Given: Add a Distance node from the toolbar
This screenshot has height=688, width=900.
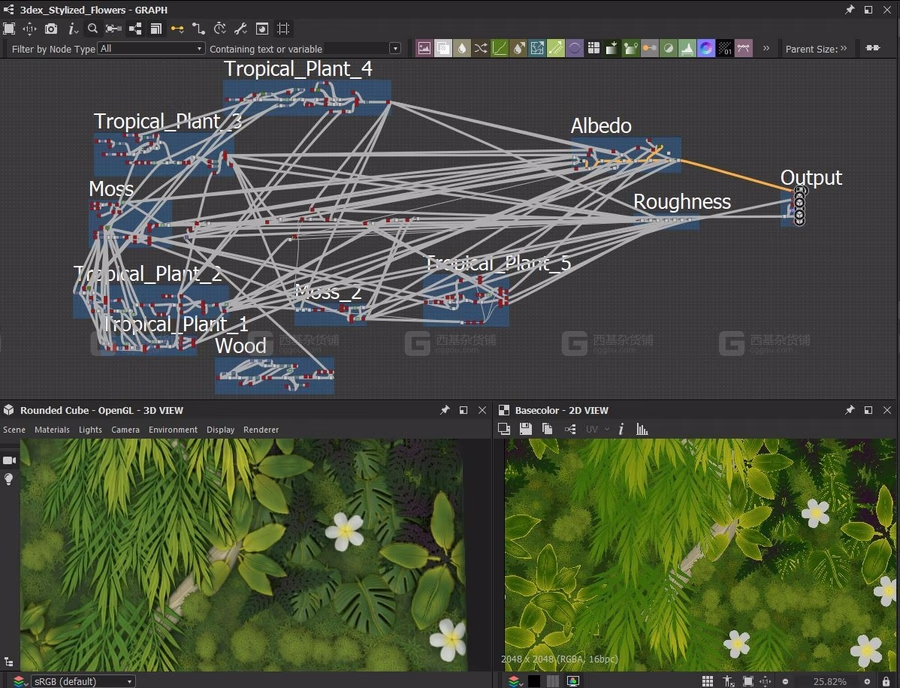Looking at the screenshot, I should pyautogui.click(x=556, y=48).
